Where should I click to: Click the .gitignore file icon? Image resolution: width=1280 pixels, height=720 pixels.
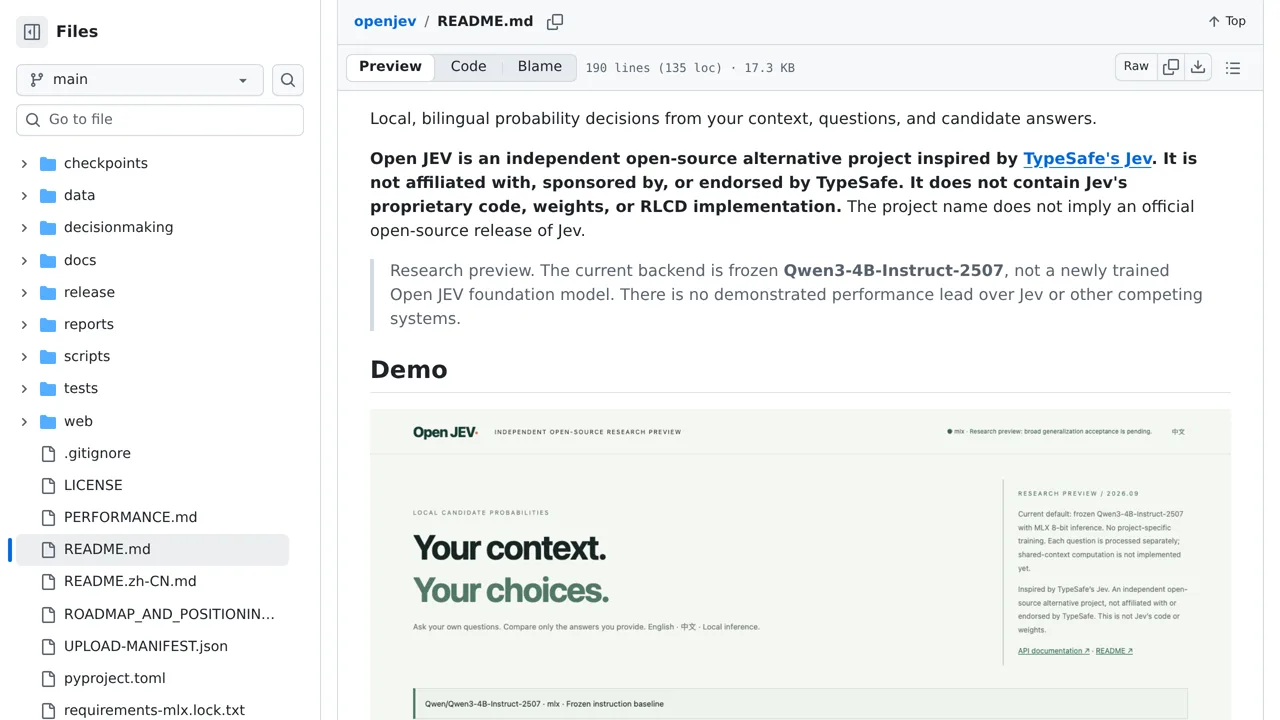[x=48, y=453]
